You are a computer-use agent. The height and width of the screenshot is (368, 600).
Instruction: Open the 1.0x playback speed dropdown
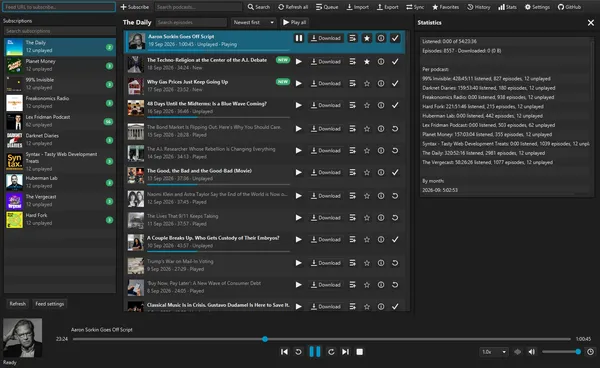click(x=494, y=352)
